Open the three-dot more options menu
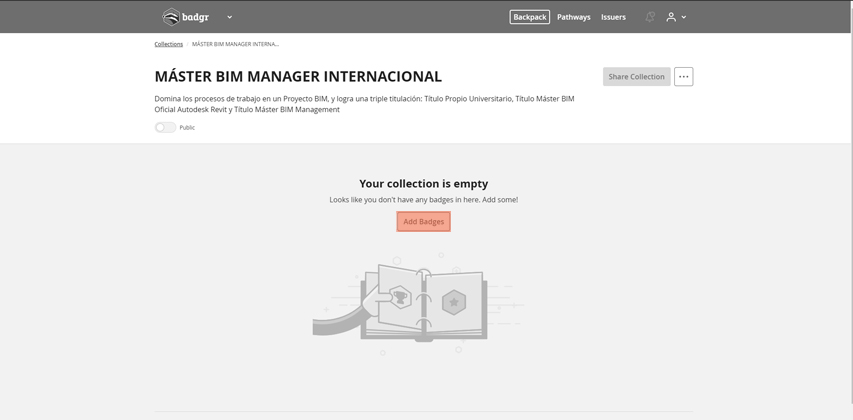 click(684, 77)
